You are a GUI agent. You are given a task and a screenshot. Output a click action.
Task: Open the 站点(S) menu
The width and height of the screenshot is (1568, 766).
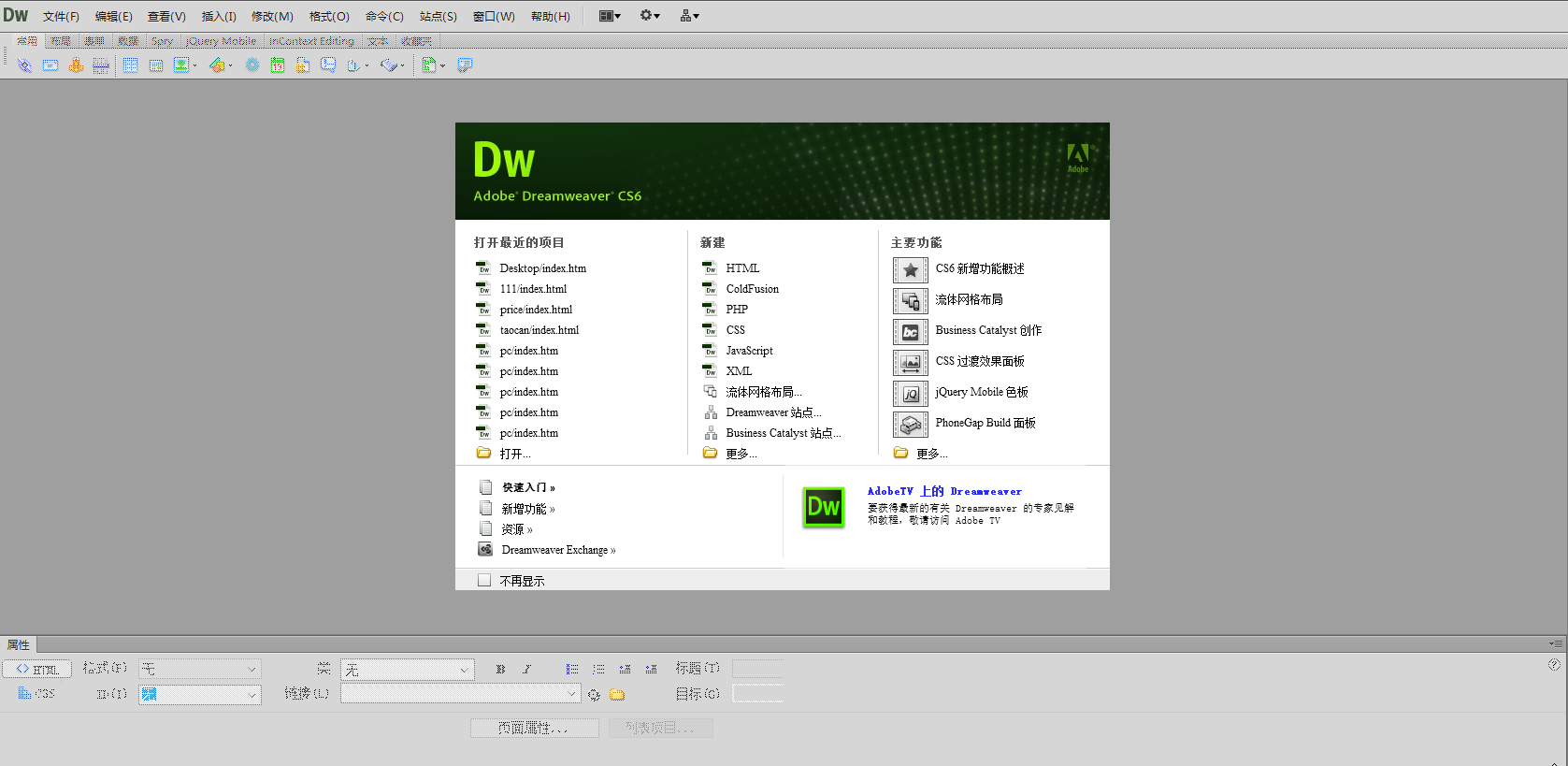click(x=438, y=16)
